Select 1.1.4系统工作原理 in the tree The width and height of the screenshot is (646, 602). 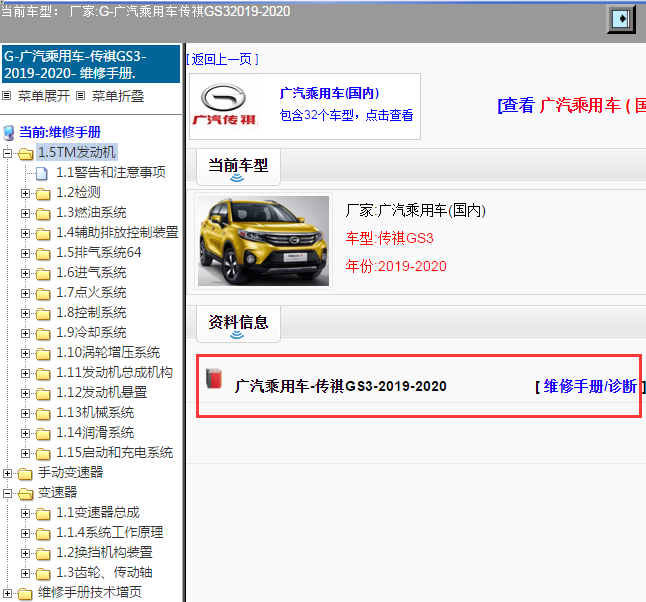110,533
